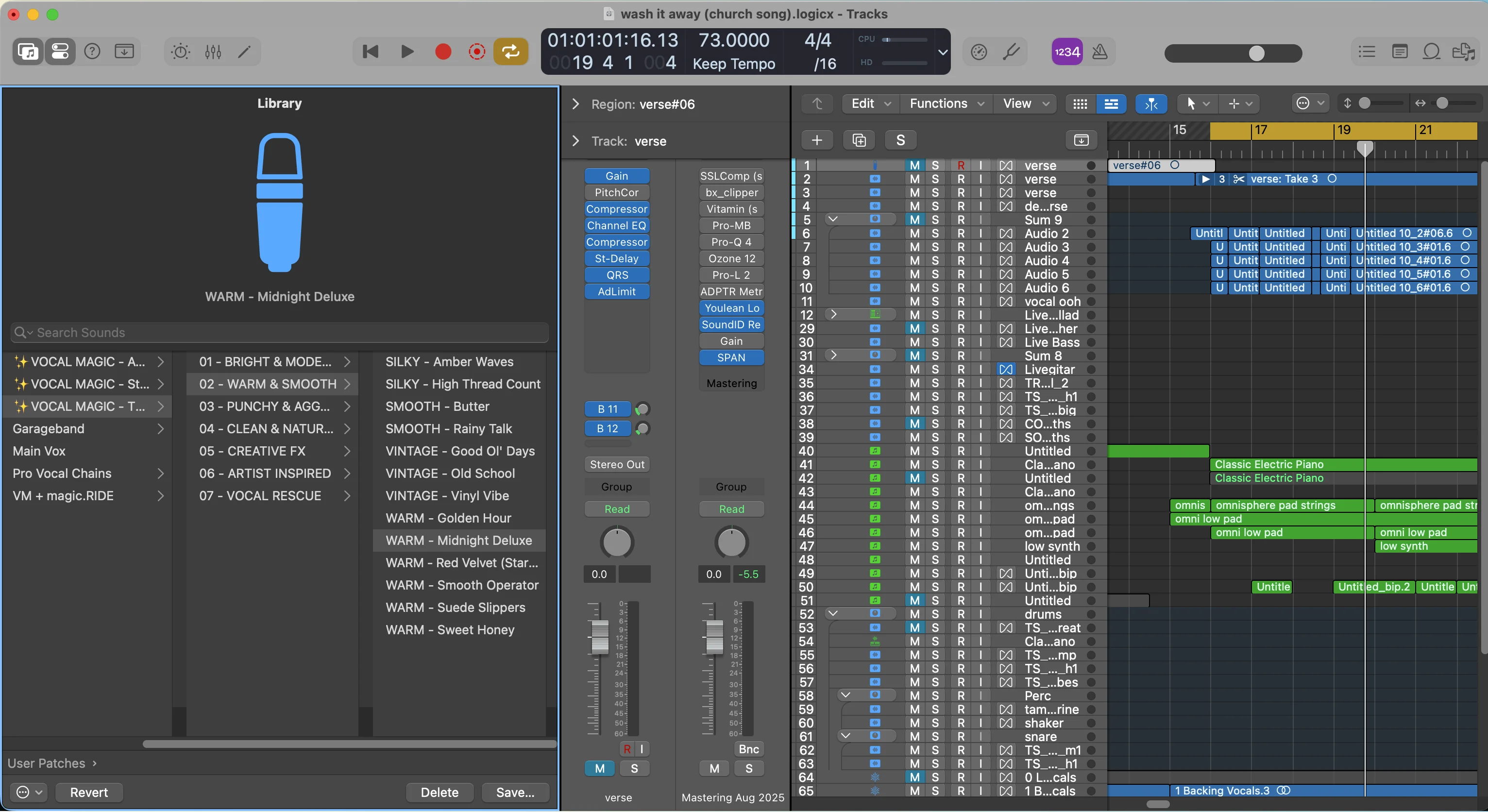Open the Edit menu in the Tracks area
The image size is (1488, 812).
(869, 104)
